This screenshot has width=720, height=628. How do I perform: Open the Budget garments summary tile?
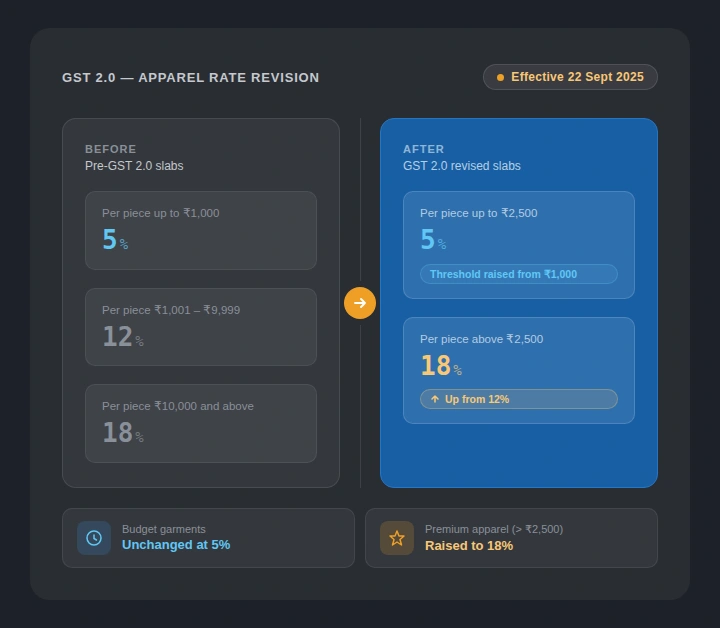(208, 538)
